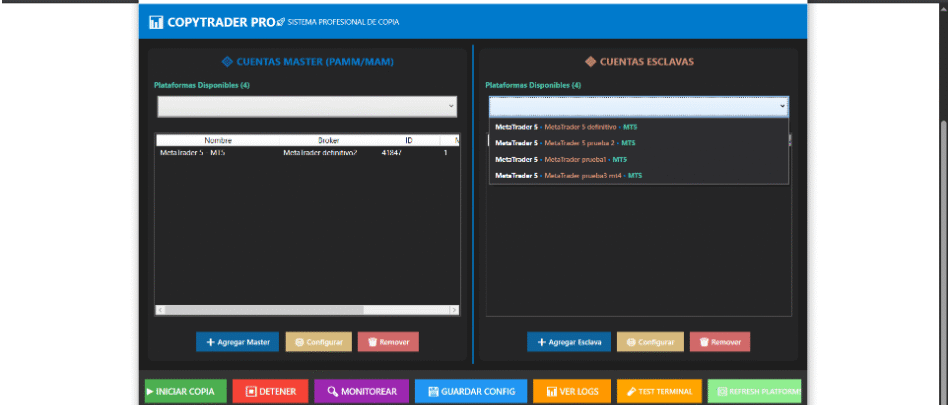The width and height of the screenshot is (950, 405).
Task: Remove the slave account with Remover
Action: tap(719, 342)
